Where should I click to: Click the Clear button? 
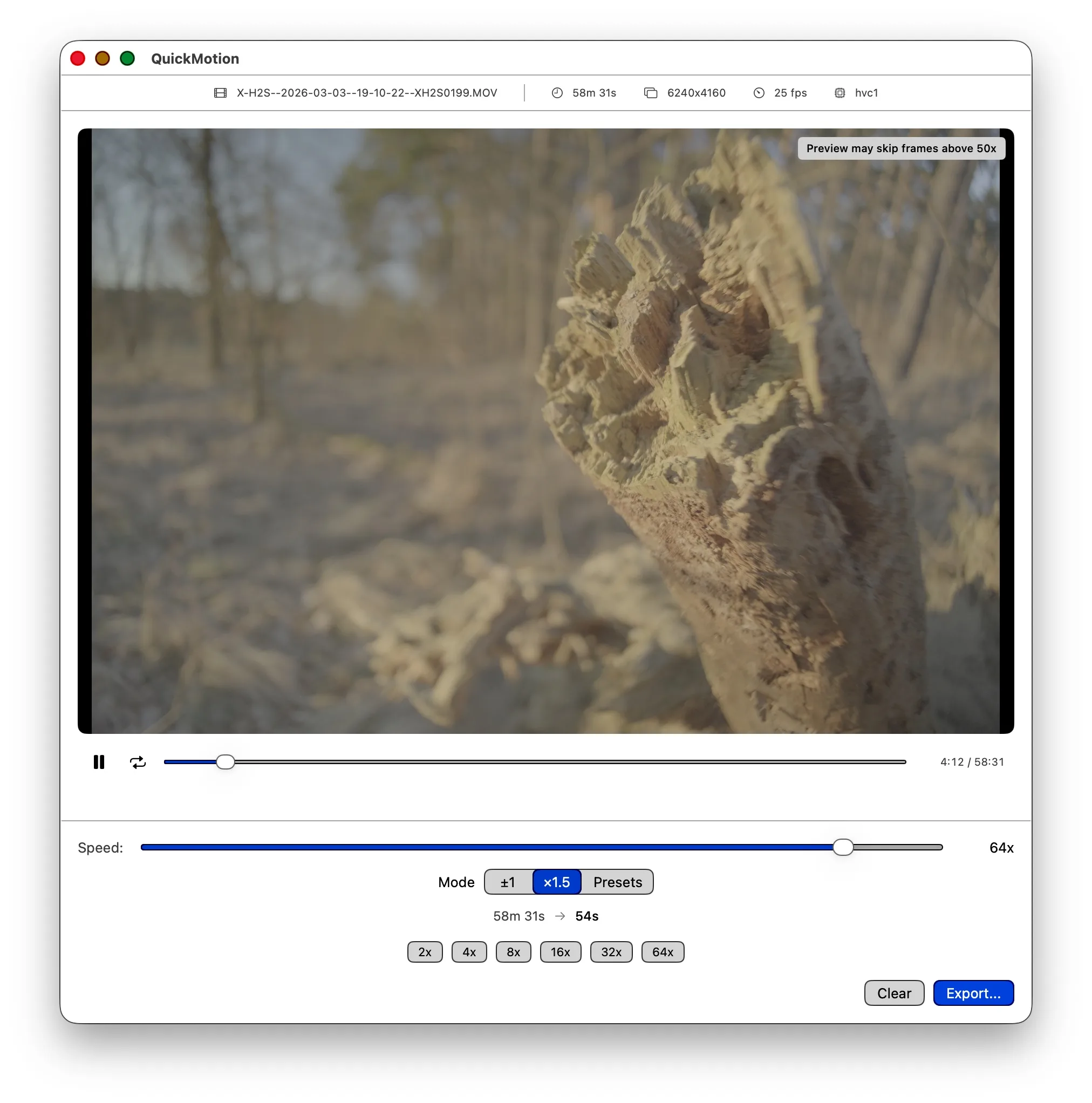coord(894,993)
